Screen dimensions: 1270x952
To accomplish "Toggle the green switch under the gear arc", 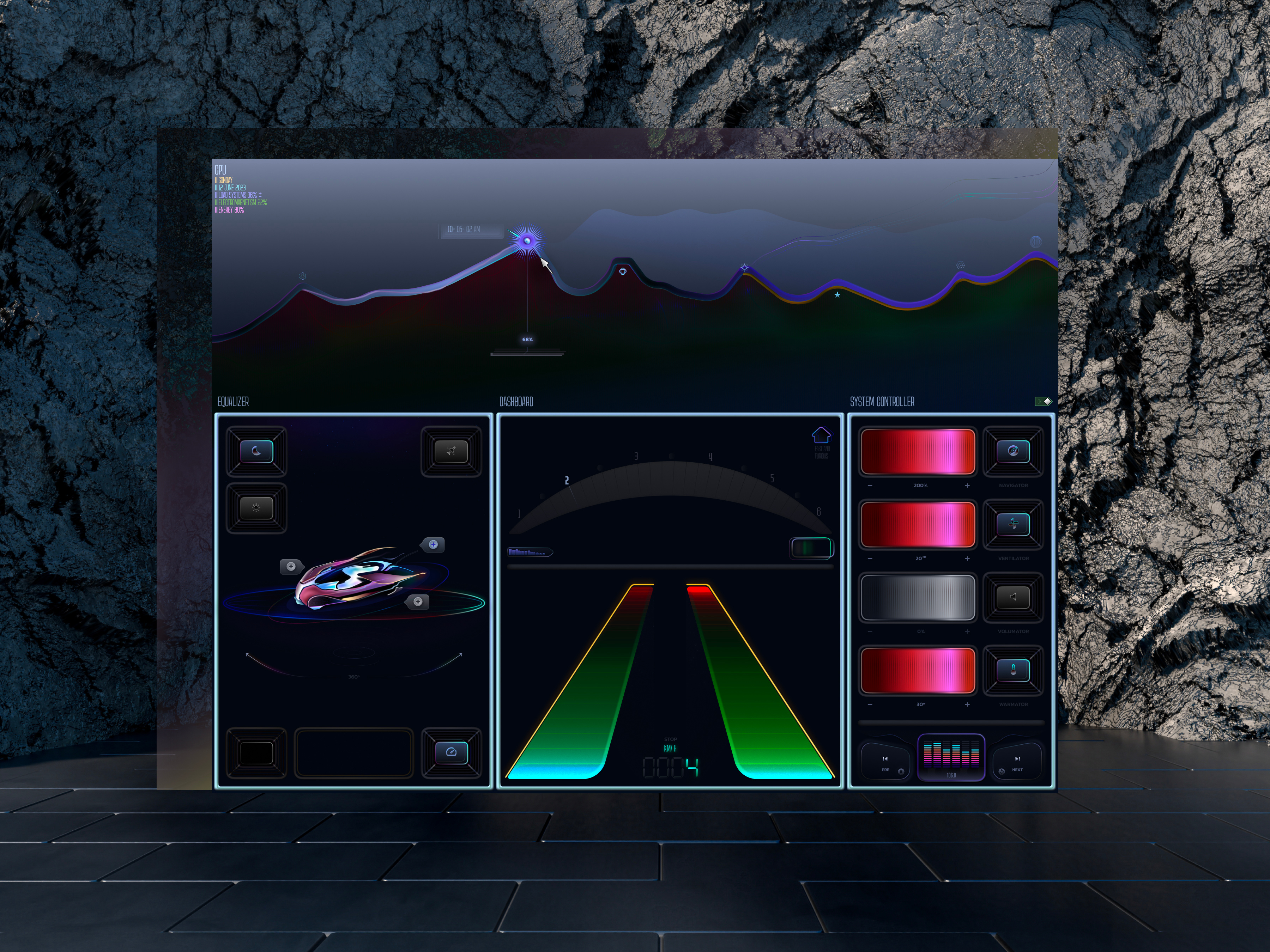I will point(811,548).
